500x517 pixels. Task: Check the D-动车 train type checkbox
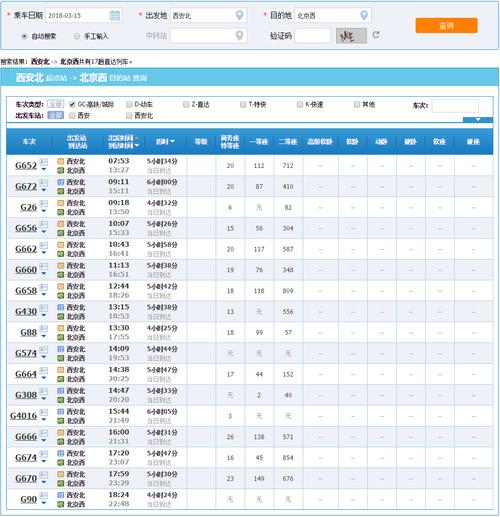point(129,105)
